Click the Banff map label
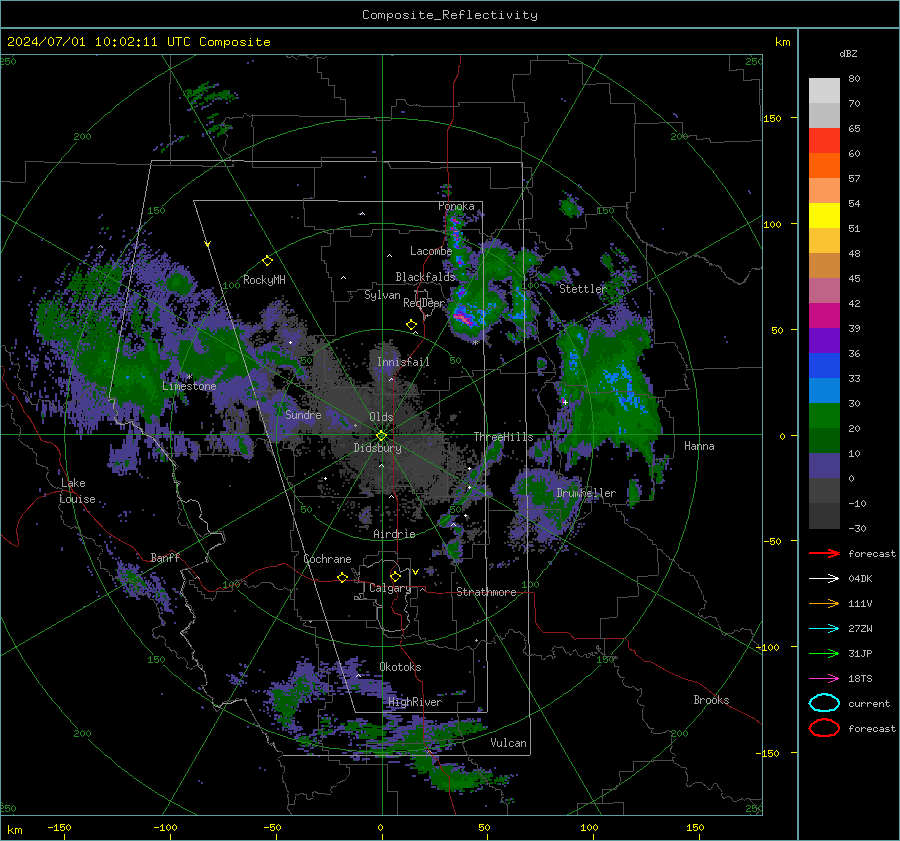 click(165, 557)
